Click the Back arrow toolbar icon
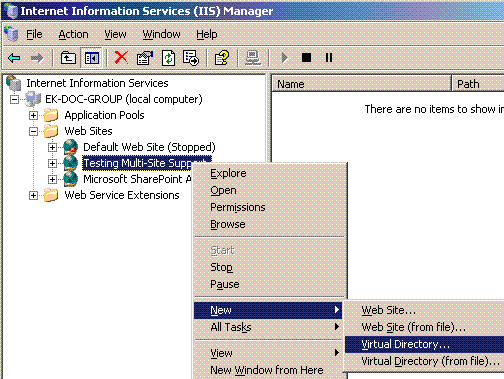Image resolution: width=504 pixels, height=379 pixels. coord(14,58)
